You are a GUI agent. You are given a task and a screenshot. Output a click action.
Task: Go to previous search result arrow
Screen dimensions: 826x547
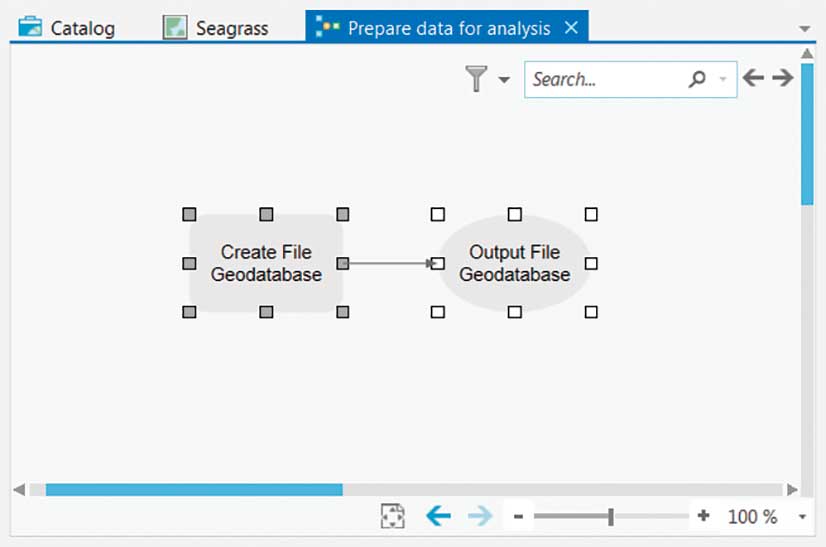[753, 78]
